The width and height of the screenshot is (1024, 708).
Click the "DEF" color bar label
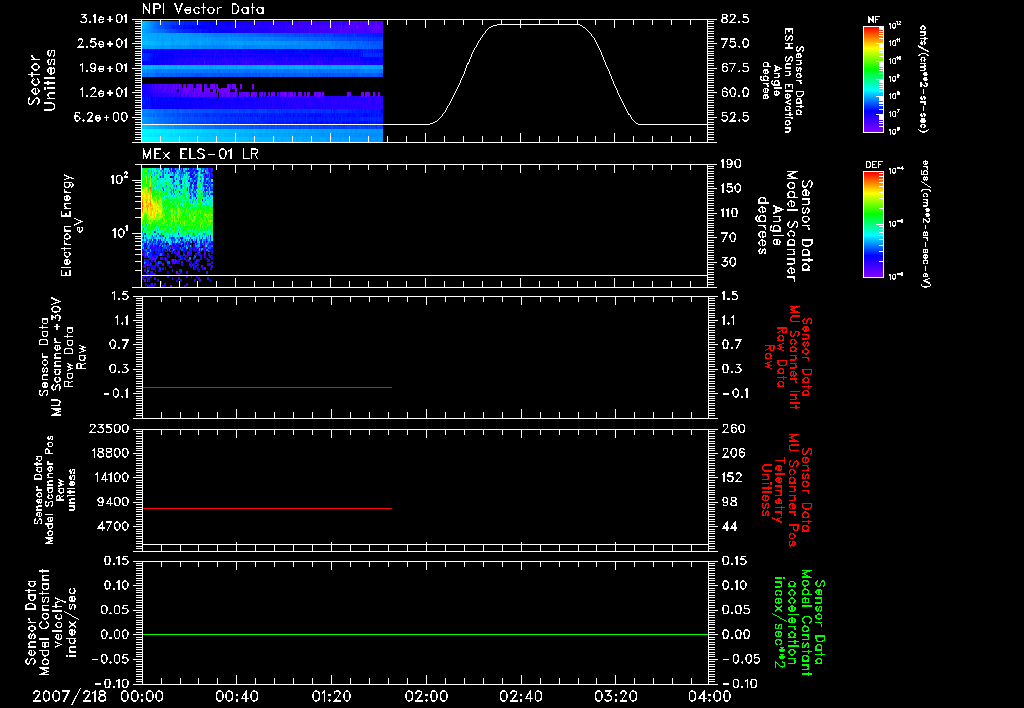(874, 165)
